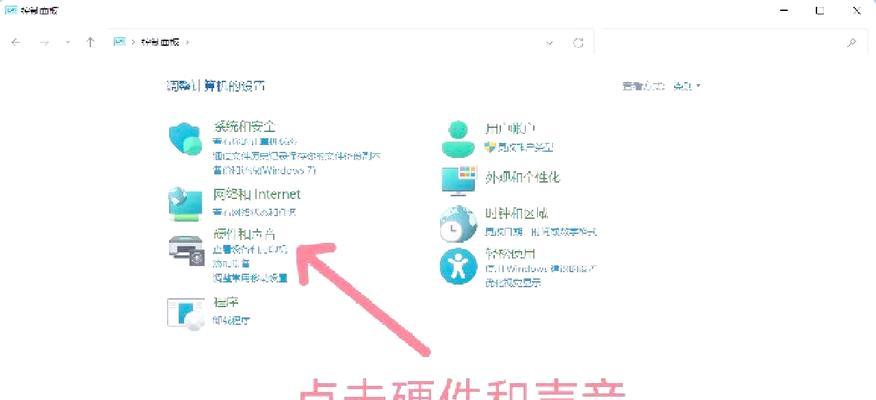The height and width of the screenshot is (400, 876).
Task: Click the search magnifier icon
Action: pyautogui.click(x=851, y=42)
